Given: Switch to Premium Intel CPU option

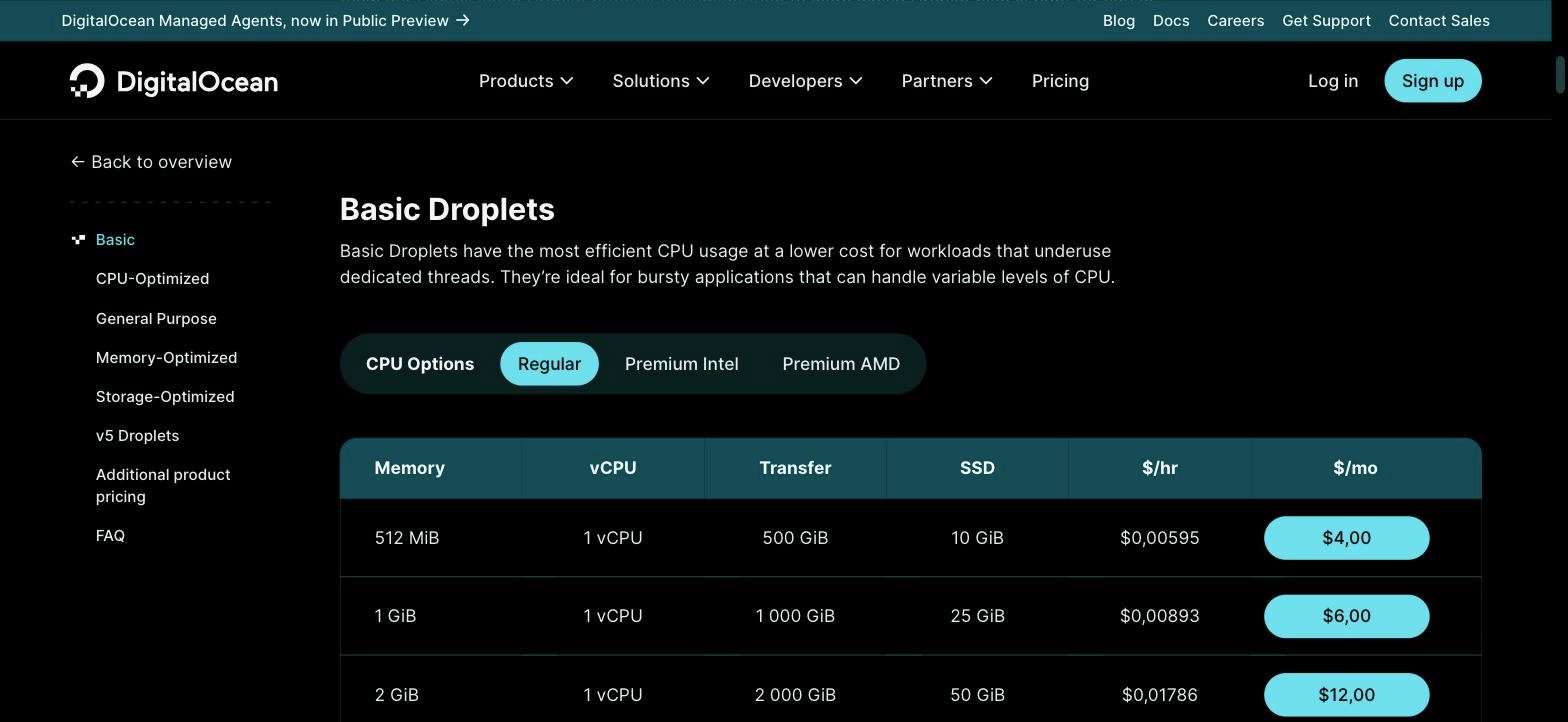Looking at the screenshot, I should coord(682,364).
